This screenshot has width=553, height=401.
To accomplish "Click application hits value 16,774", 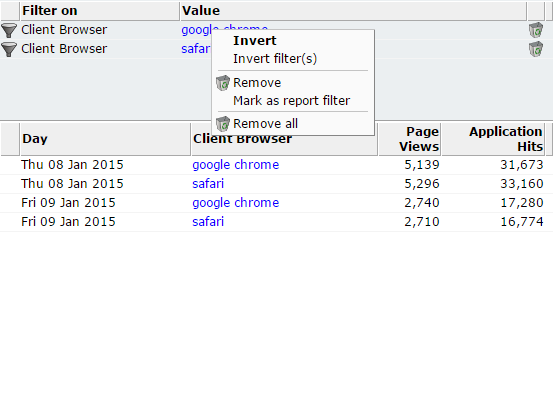I will (x=522, y=222).
